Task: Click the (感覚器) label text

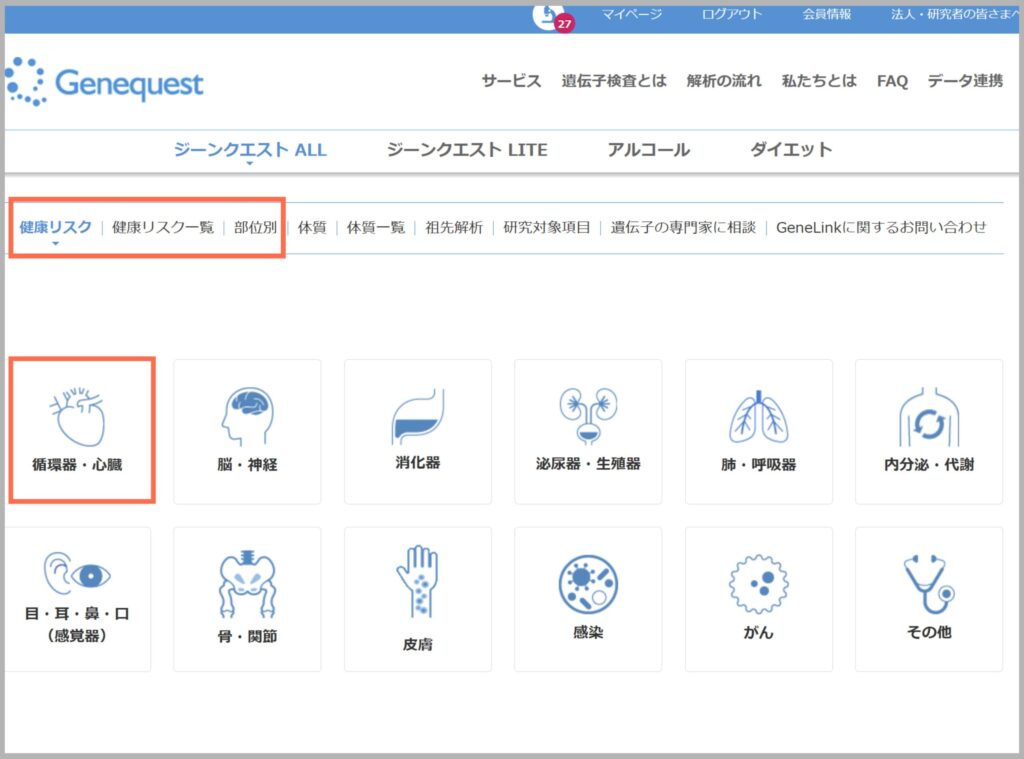Action: (77, 635)
